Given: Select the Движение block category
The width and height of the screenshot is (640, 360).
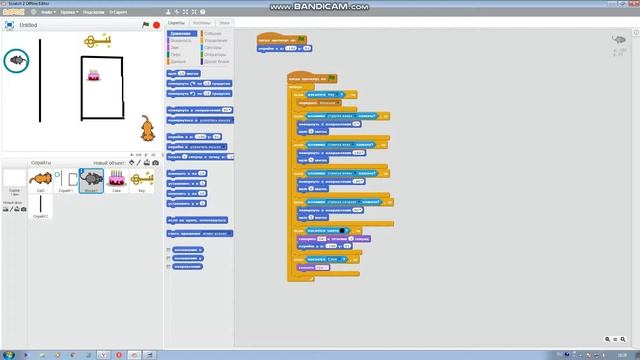Looking at the screenshot, I should [182, 33].
